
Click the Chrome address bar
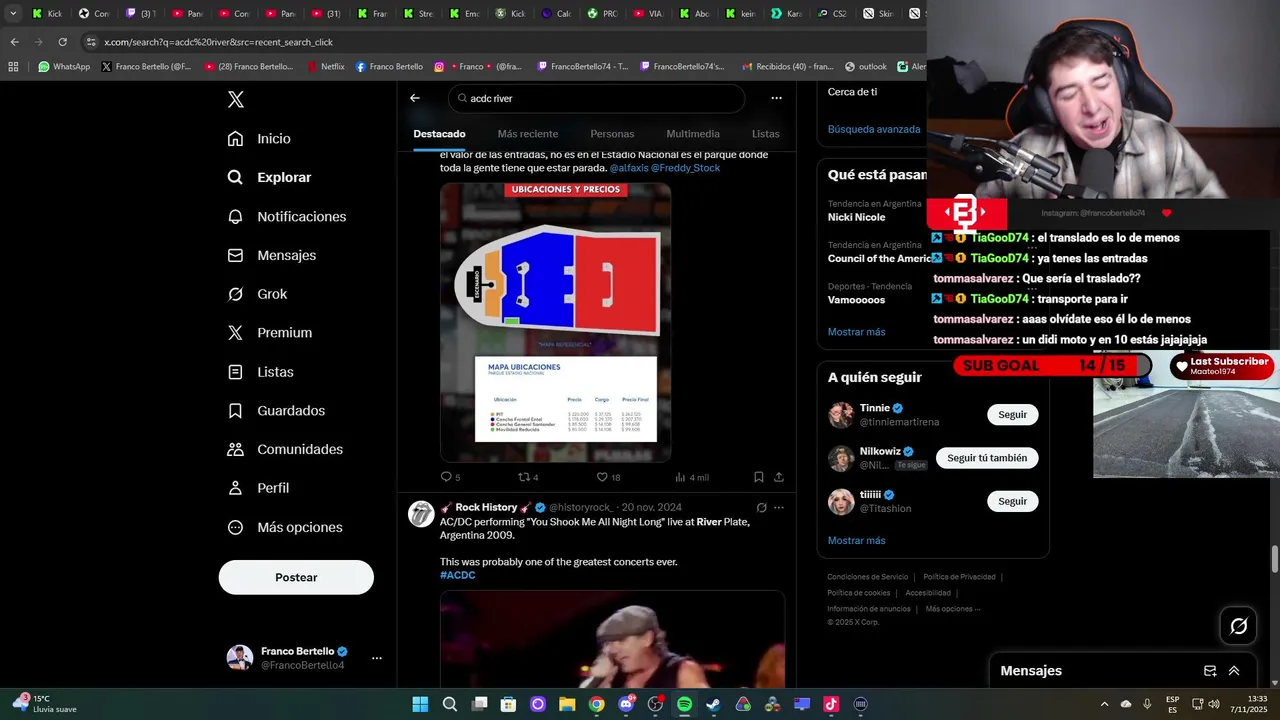coord(500,42)
